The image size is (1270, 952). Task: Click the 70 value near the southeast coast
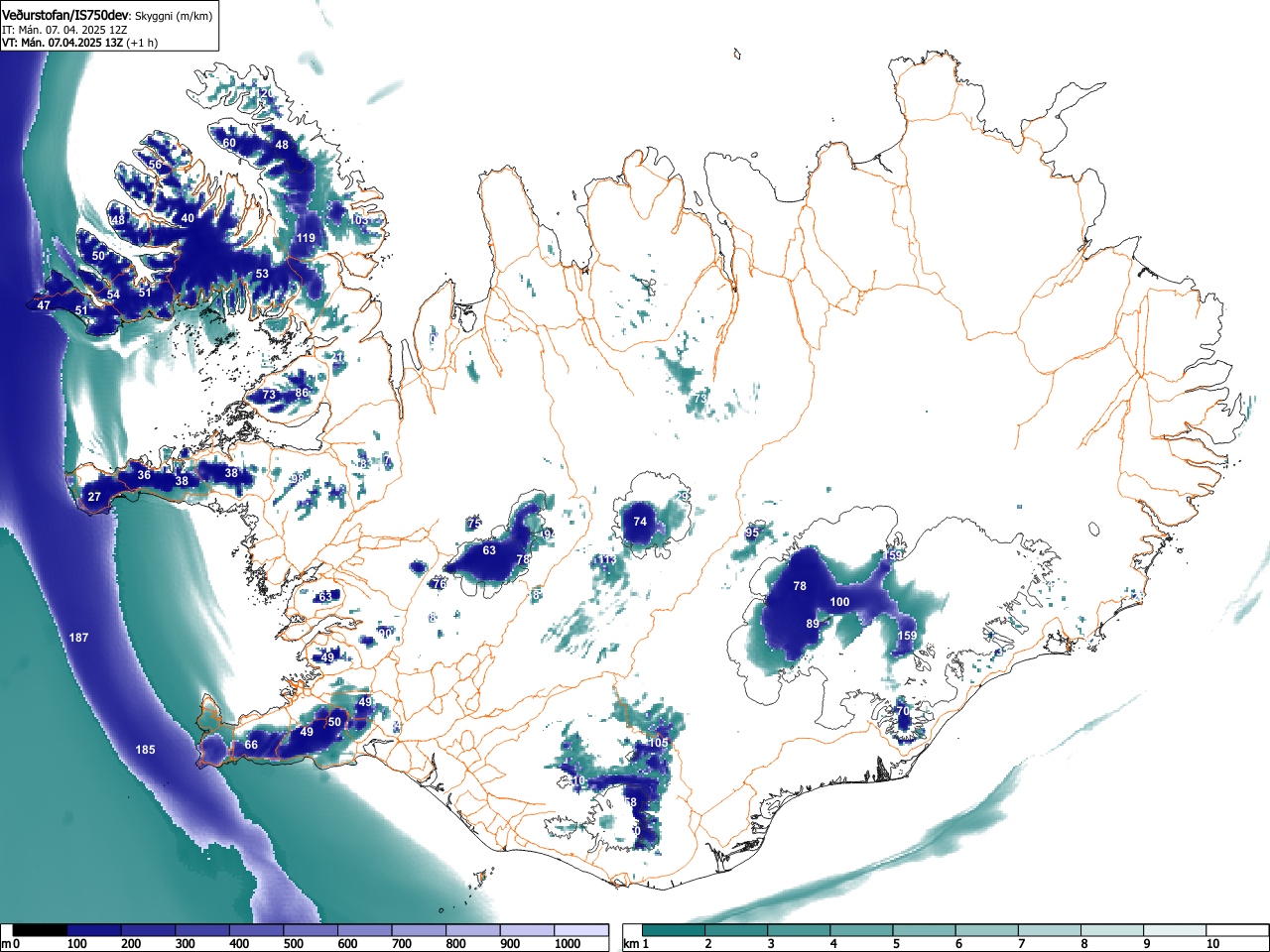point(903,712)
